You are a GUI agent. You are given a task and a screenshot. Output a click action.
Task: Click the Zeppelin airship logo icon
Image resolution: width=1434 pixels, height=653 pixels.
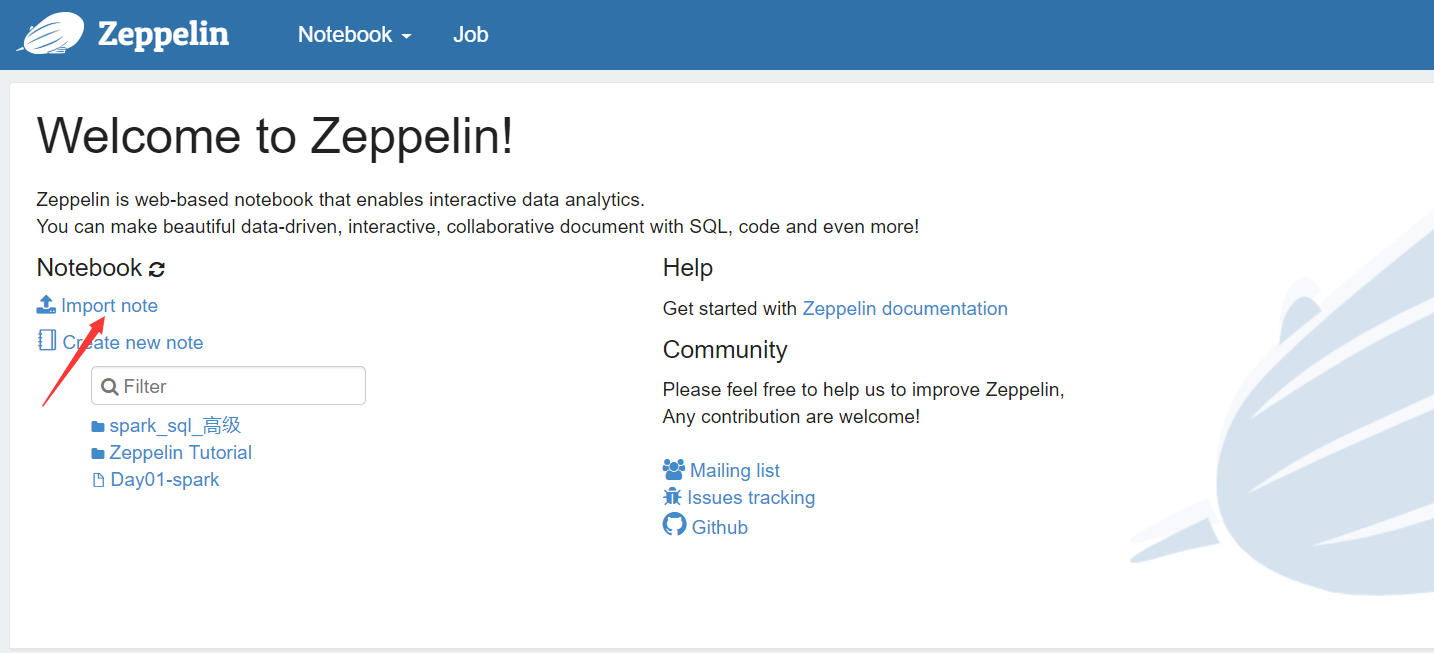coord(50,34)
